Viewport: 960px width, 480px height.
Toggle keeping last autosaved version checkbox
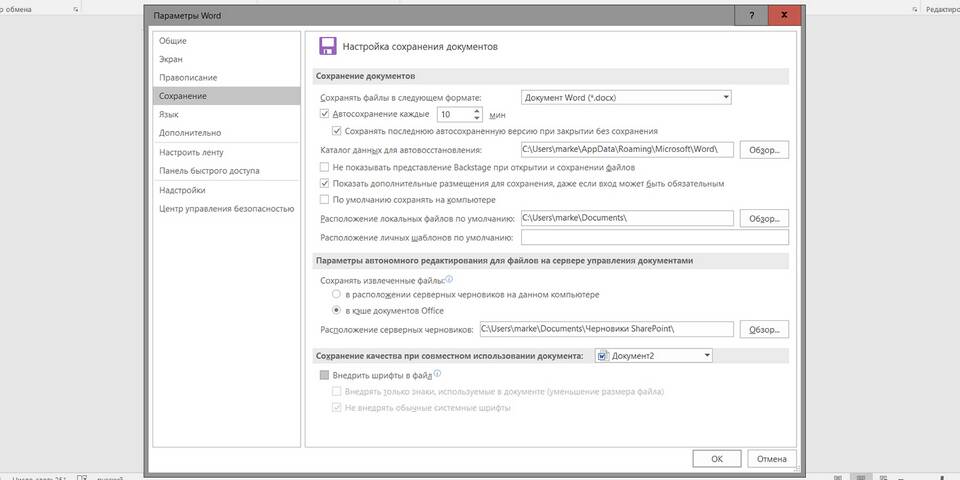click(336, 130)
